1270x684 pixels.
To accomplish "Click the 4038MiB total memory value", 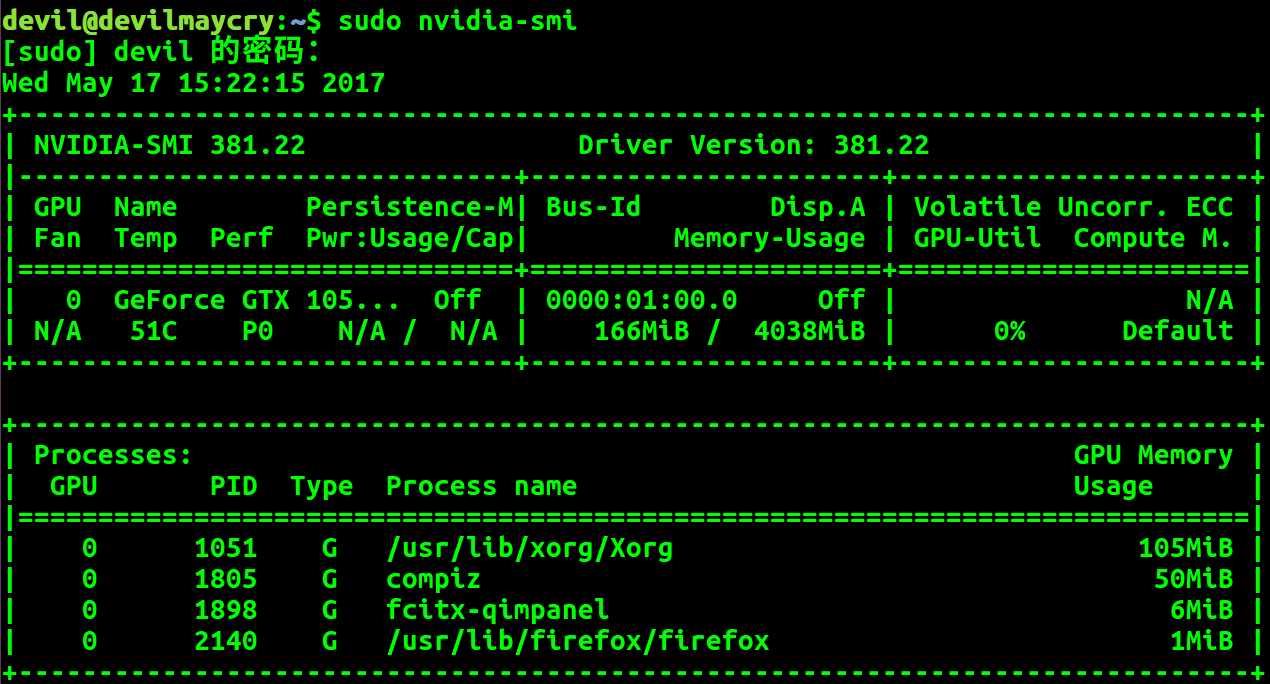I will (x=809, y=331).
